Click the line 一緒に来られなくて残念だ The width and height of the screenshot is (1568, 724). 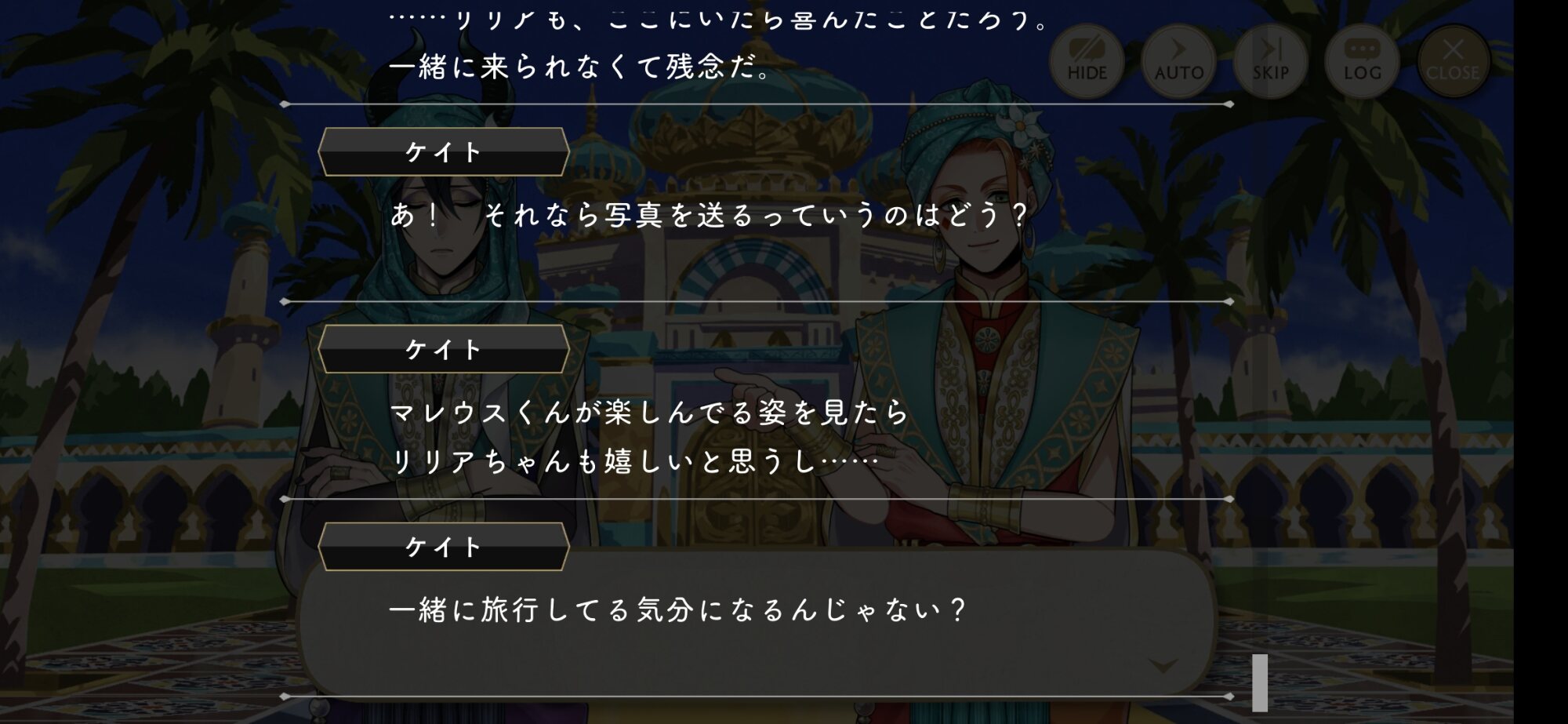[581, 67]
